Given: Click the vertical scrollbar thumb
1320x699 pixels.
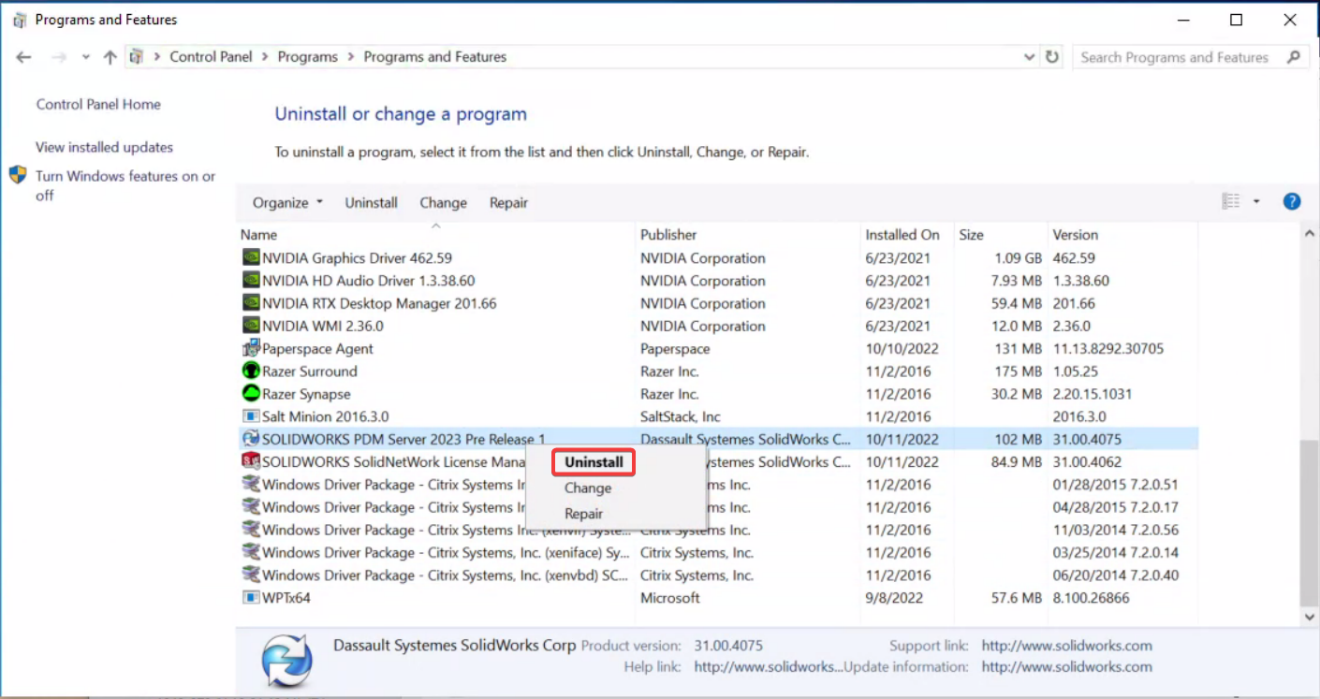Looking at the screenshot, I should (1309, 524).
